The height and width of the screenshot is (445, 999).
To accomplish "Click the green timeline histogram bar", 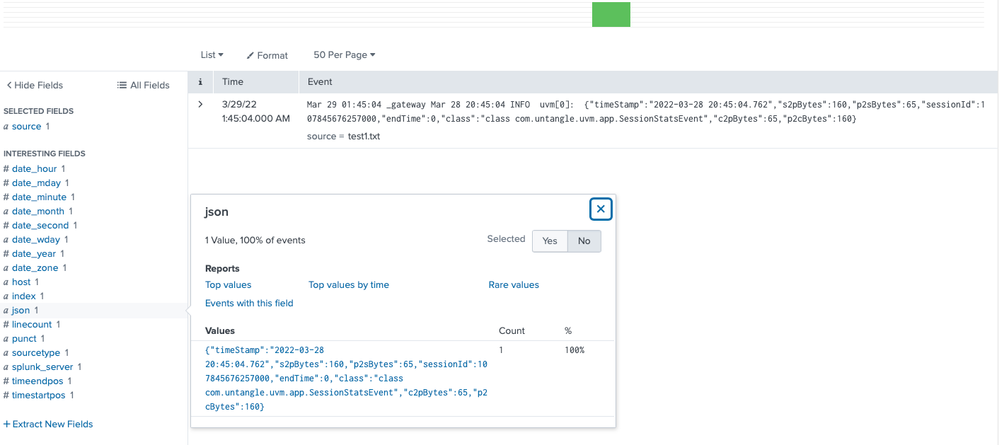I will coord(610,14).
